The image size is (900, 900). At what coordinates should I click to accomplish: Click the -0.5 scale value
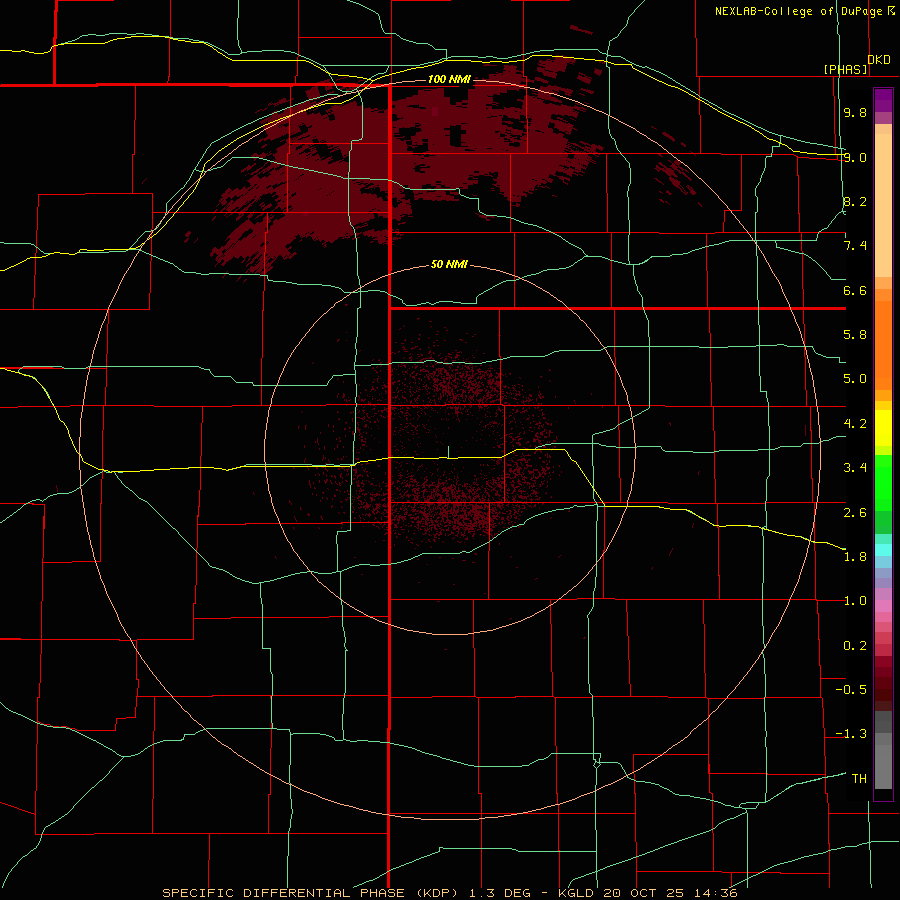point(851,689)
